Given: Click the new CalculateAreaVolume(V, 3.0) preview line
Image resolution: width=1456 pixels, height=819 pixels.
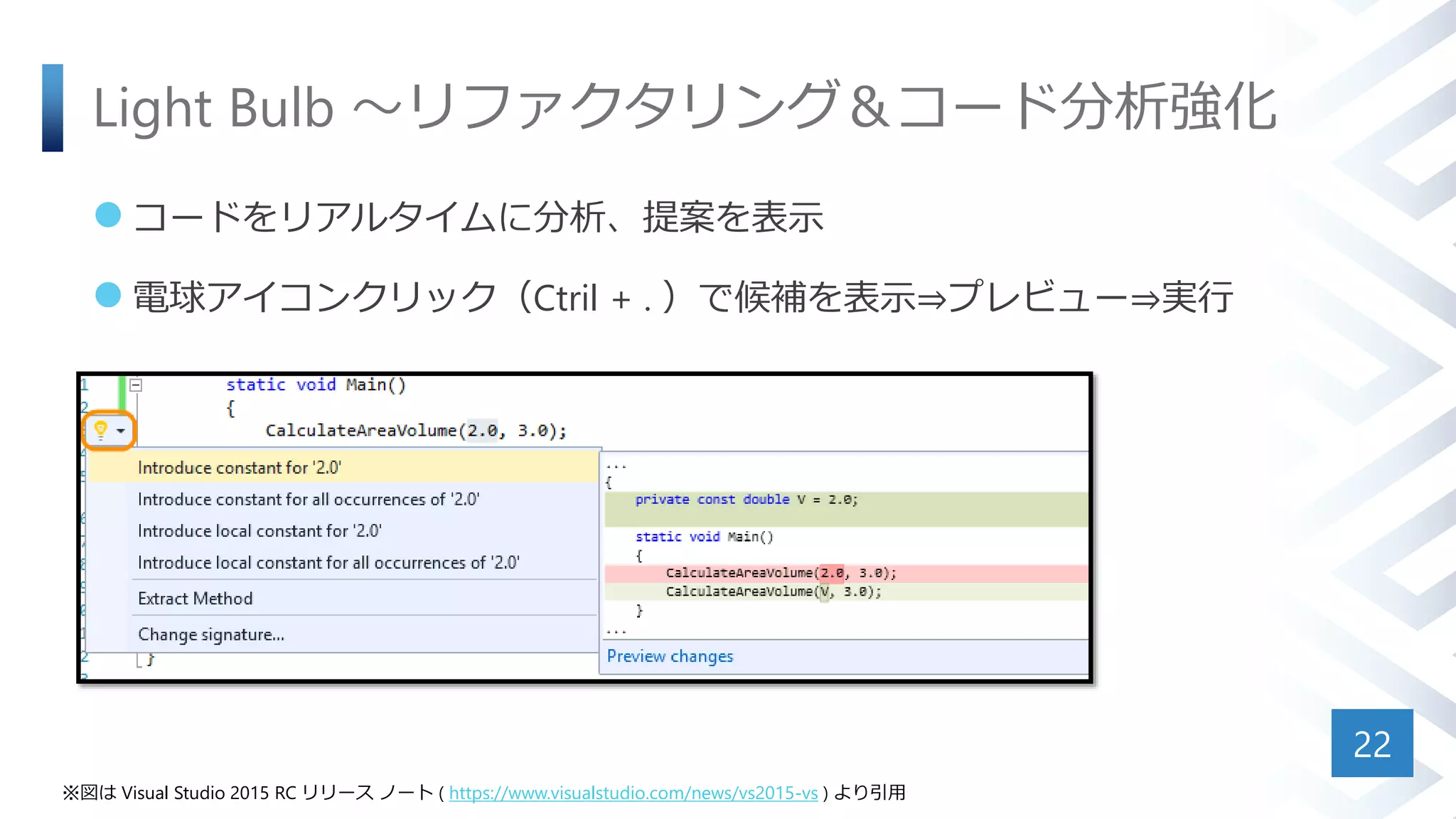Looking at the screenshot, I should (x=773, y=591).
